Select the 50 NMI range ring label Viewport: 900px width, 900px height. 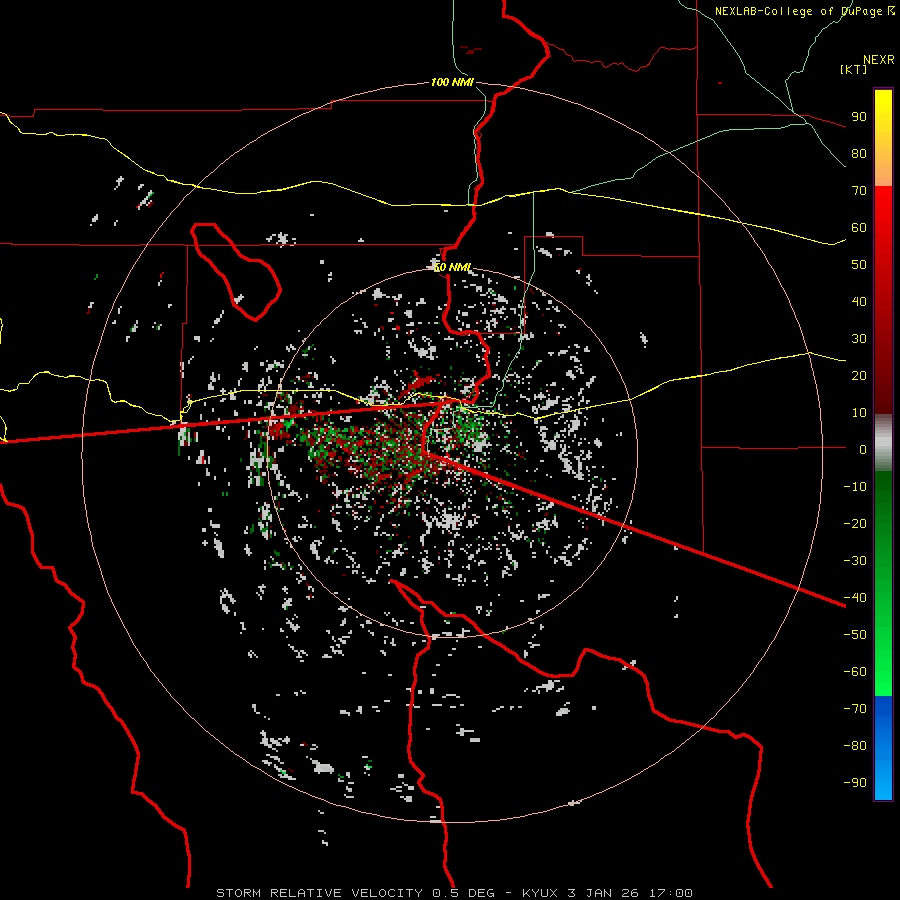pyautogui.click(x=452, y=267)
